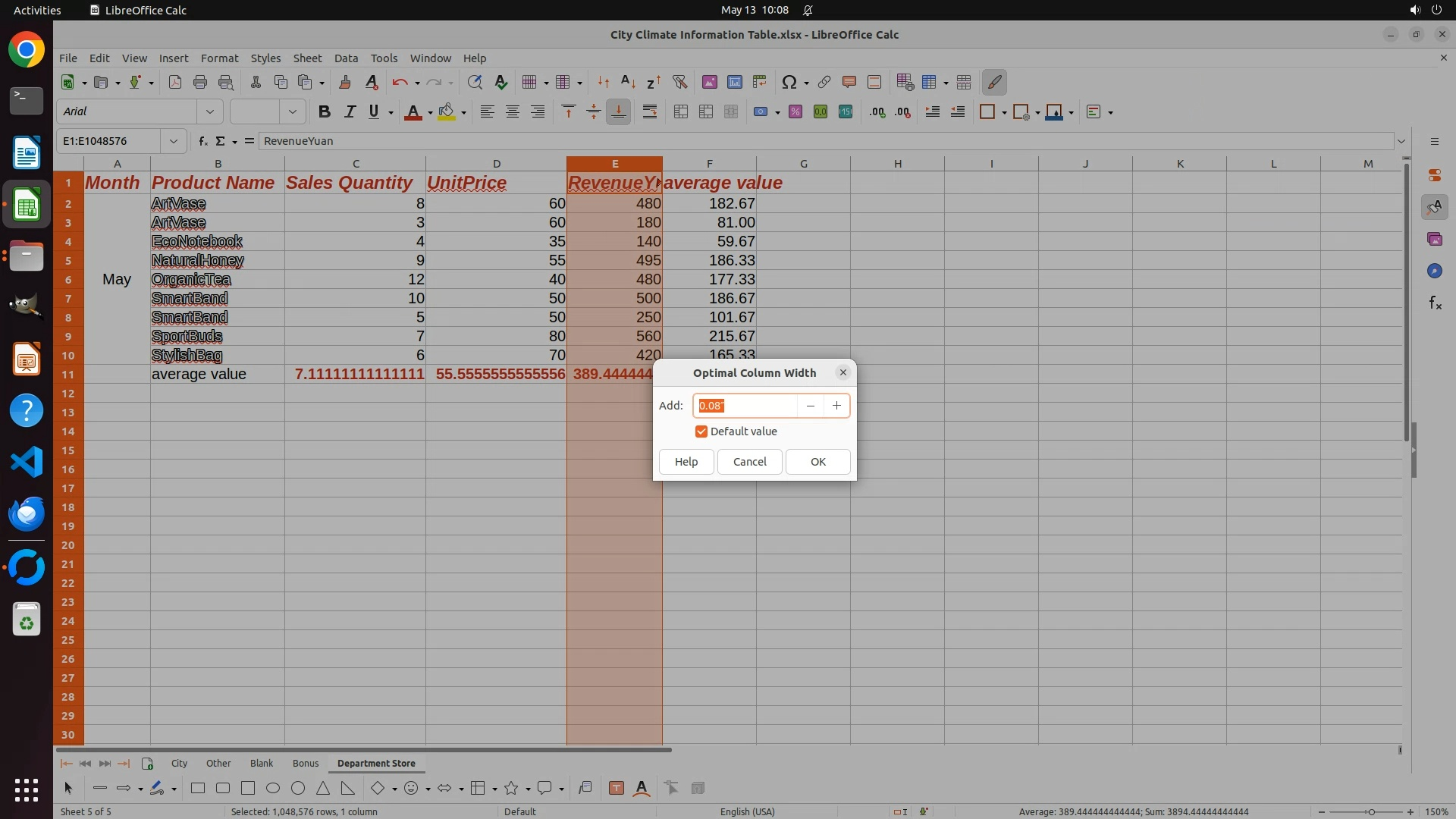
Task: Toggle Bold formatting
Action: pyautogui.click(x=325, y=112)
